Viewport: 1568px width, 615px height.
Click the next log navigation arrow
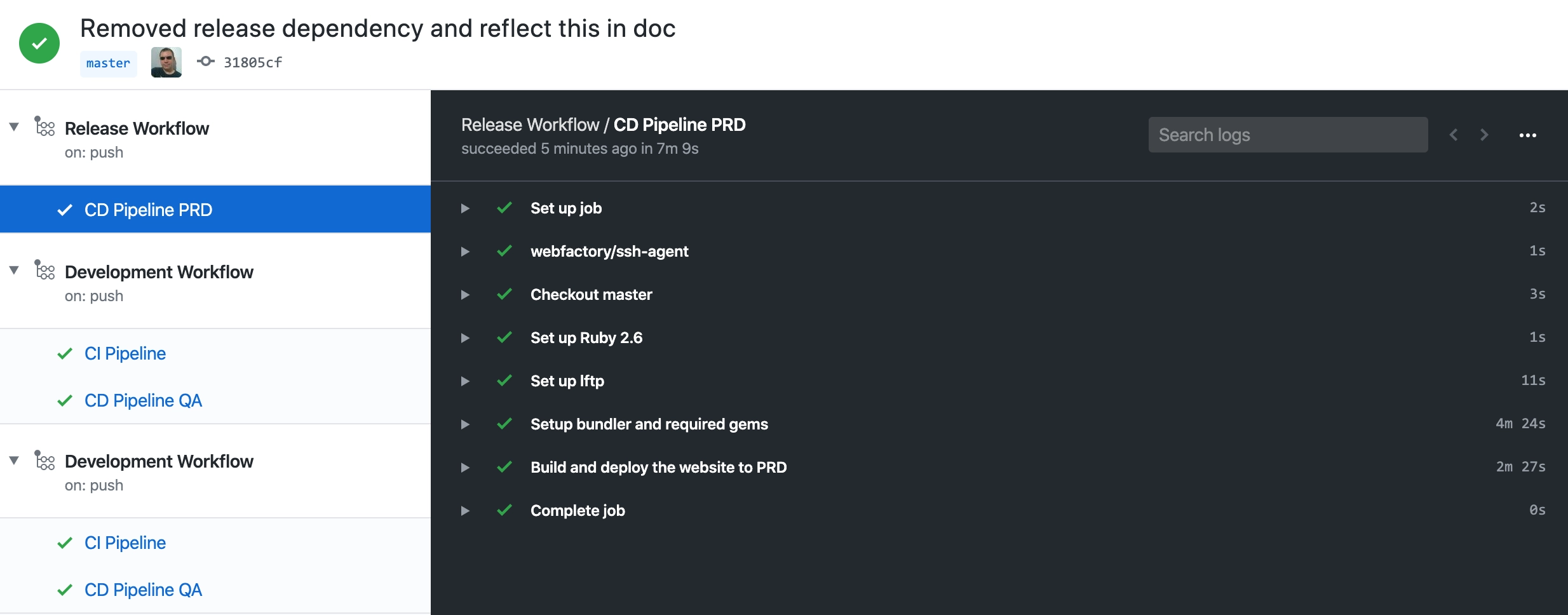pyautogui.click(x=1485, y=135)
